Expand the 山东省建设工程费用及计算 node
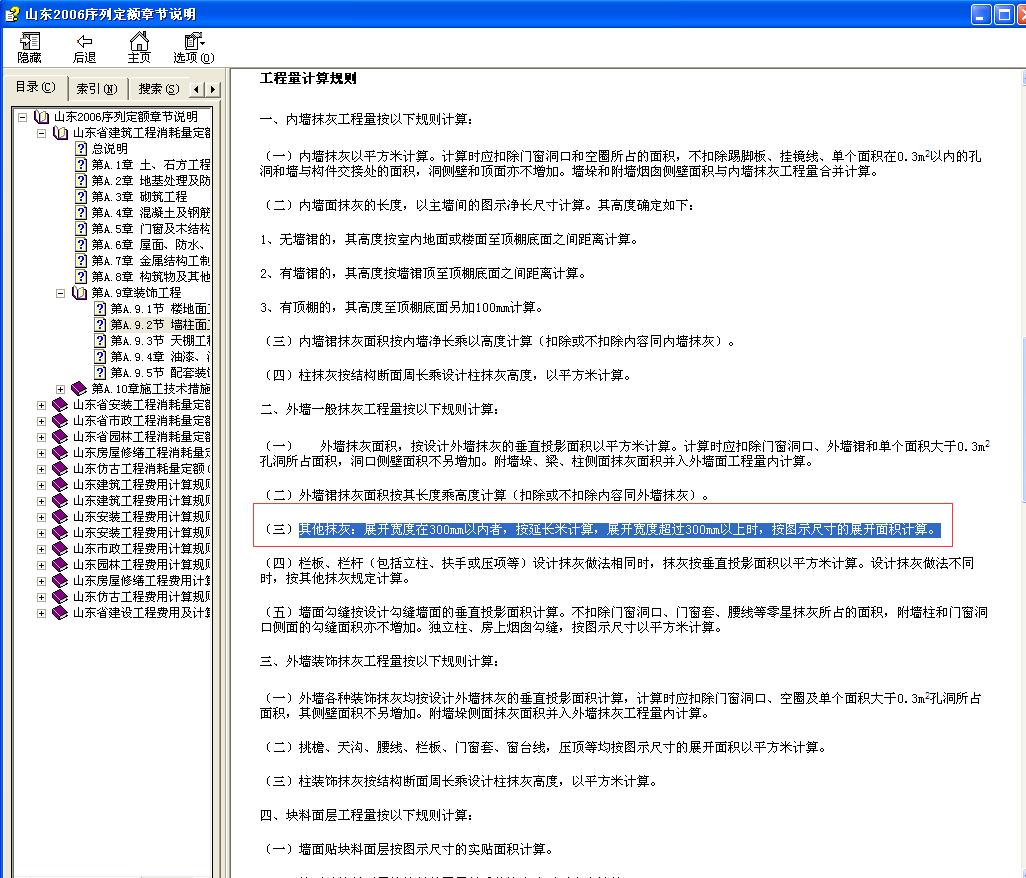The height and width of the screenshot is (878, 1026). pos(41,614)
